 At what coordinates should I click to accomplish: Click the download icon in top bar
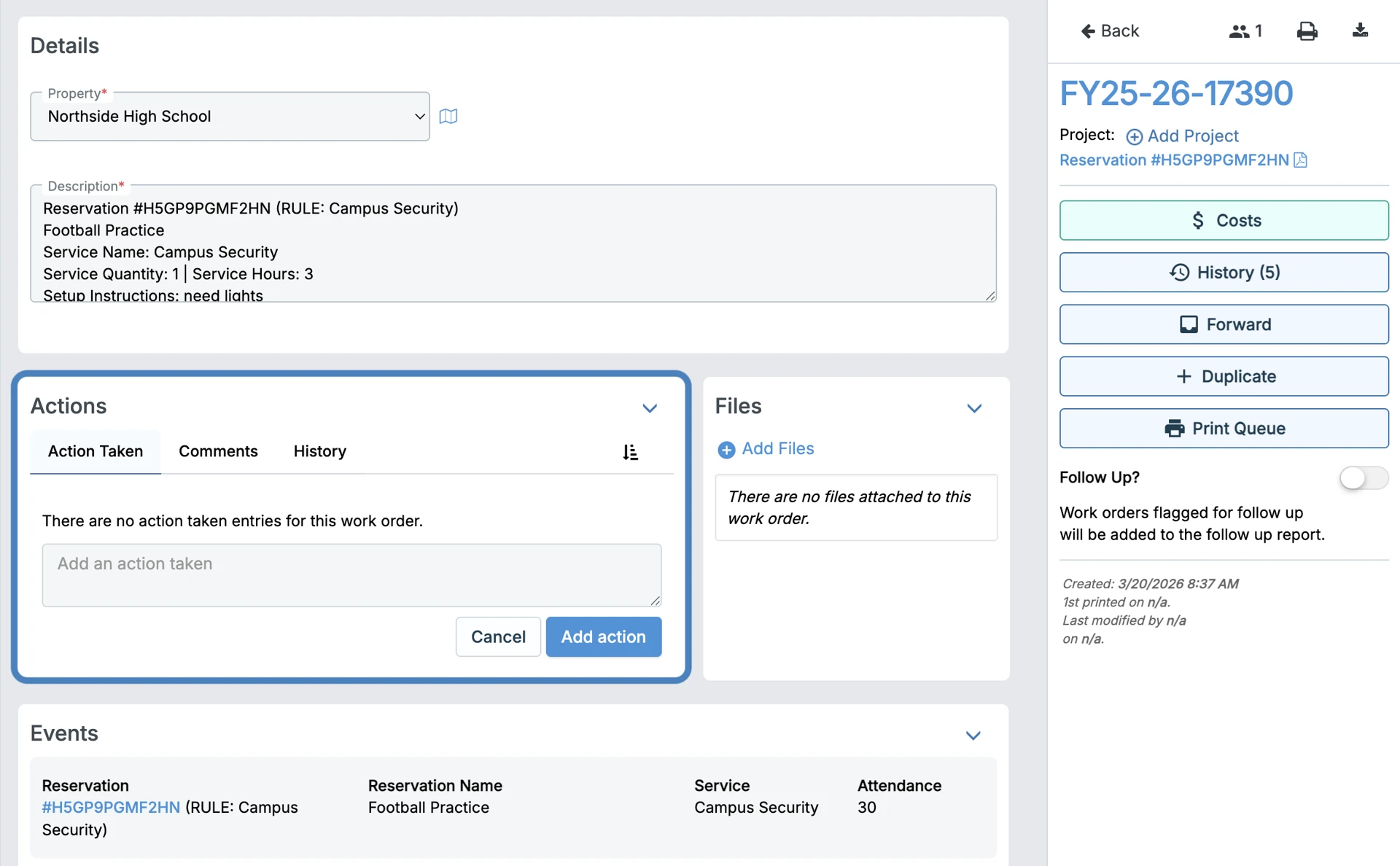1360,31
